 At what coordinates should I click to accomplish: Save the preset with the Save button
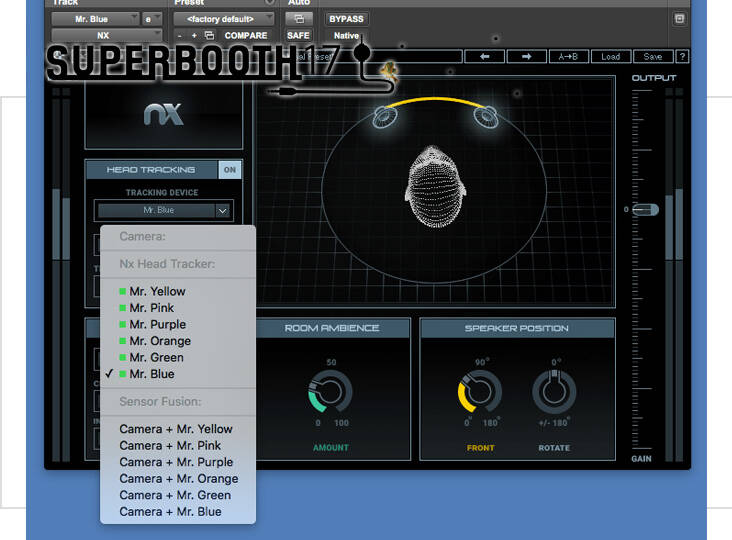653,56
